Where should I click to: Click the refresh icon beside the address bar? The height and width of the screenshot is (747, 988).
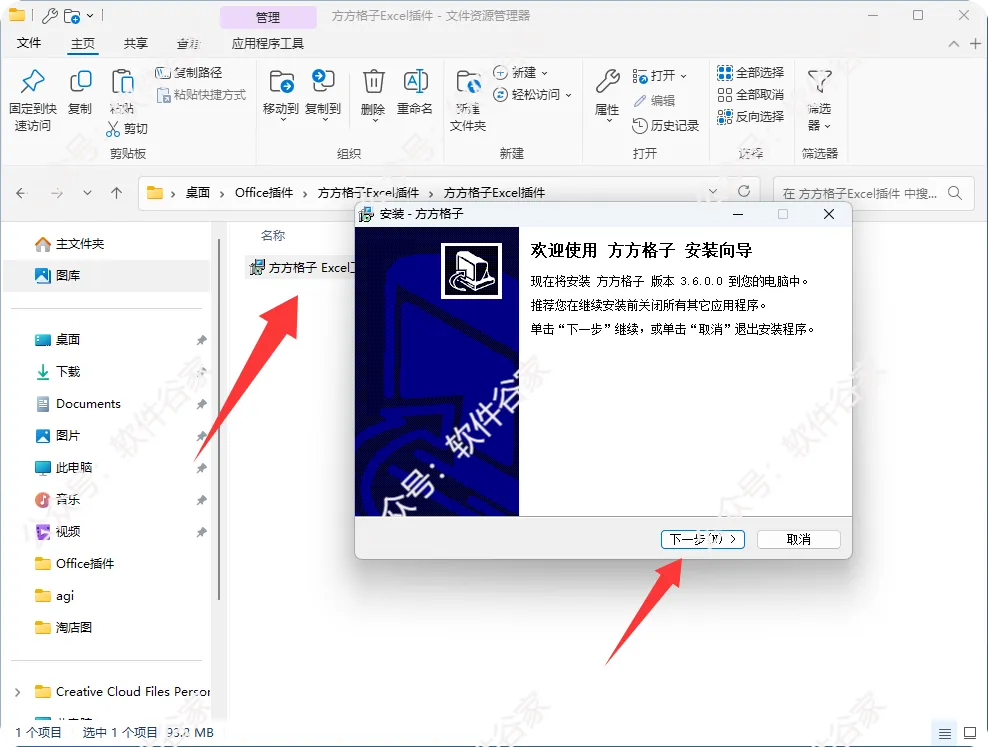click(744, 191)
